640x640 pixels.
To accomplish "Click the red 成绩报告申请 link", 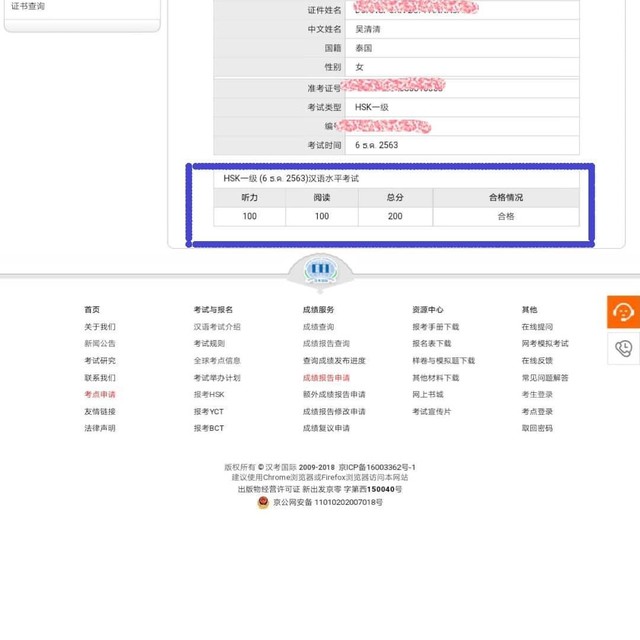I will pos(326,378).
